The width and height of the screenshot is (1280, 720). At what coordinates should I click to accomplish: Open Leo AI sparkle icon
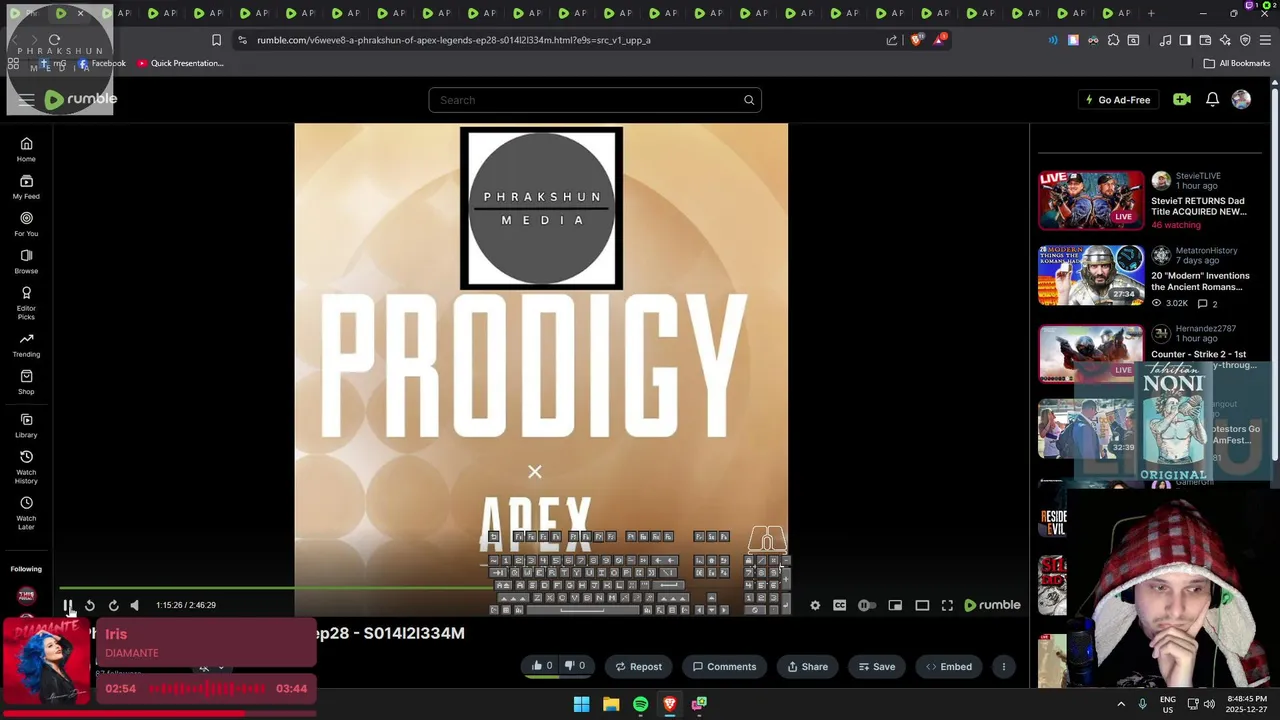coord(1225,40)
